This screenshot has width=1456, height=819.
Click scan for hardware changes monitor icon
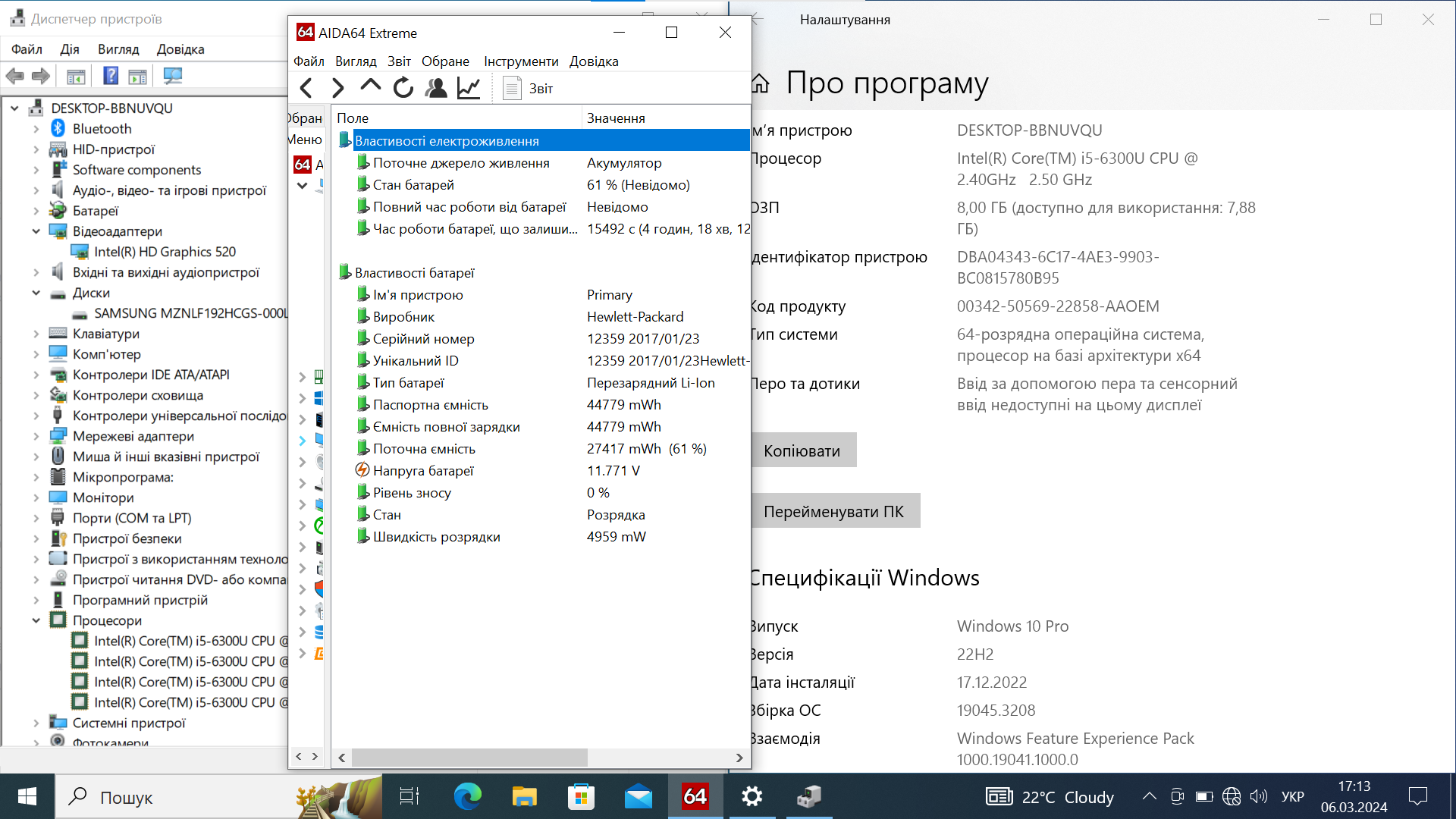coord(173,76)
